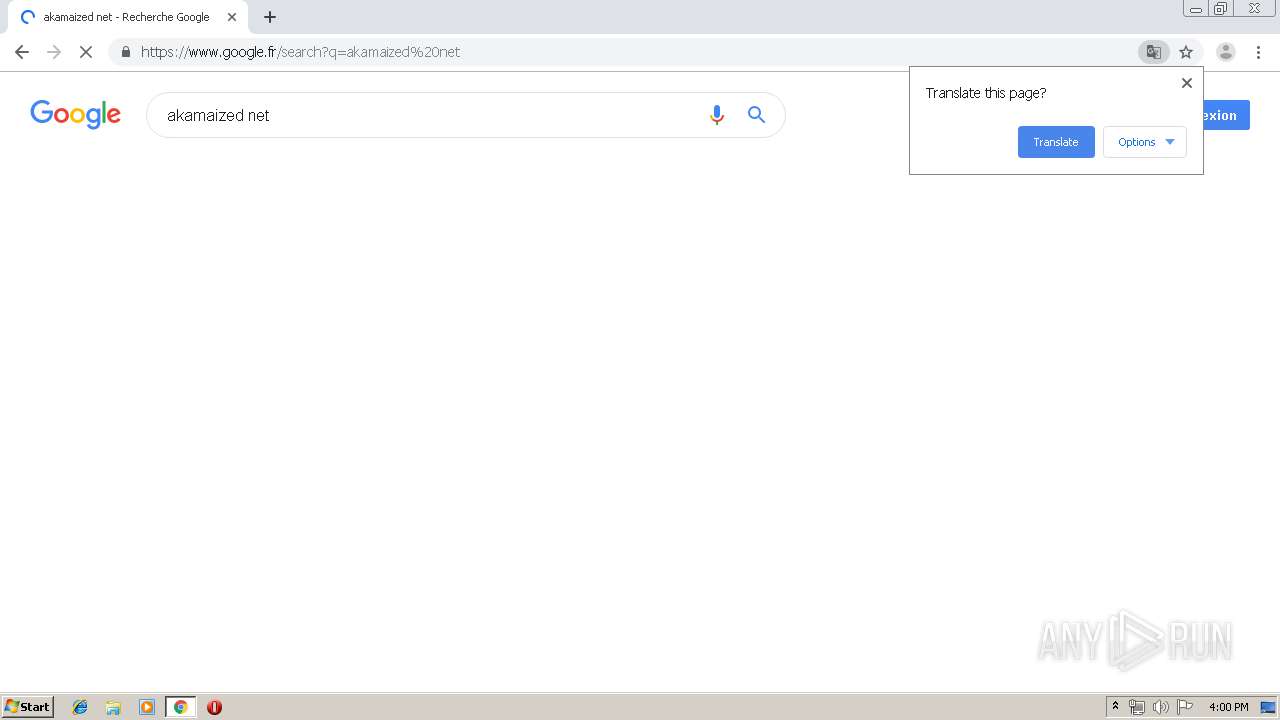View site info via the lock icon
1280x720 pixels.
126,52
